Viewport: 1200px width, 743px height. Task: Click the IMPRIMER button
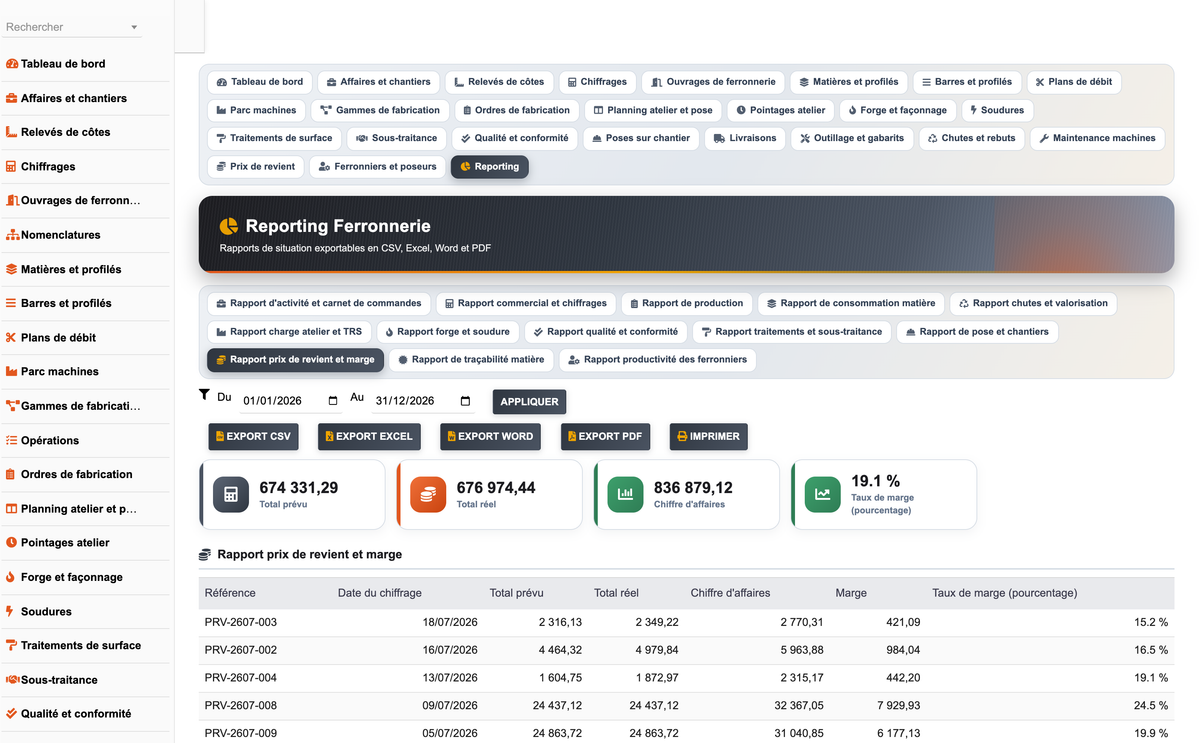(708, 437)
